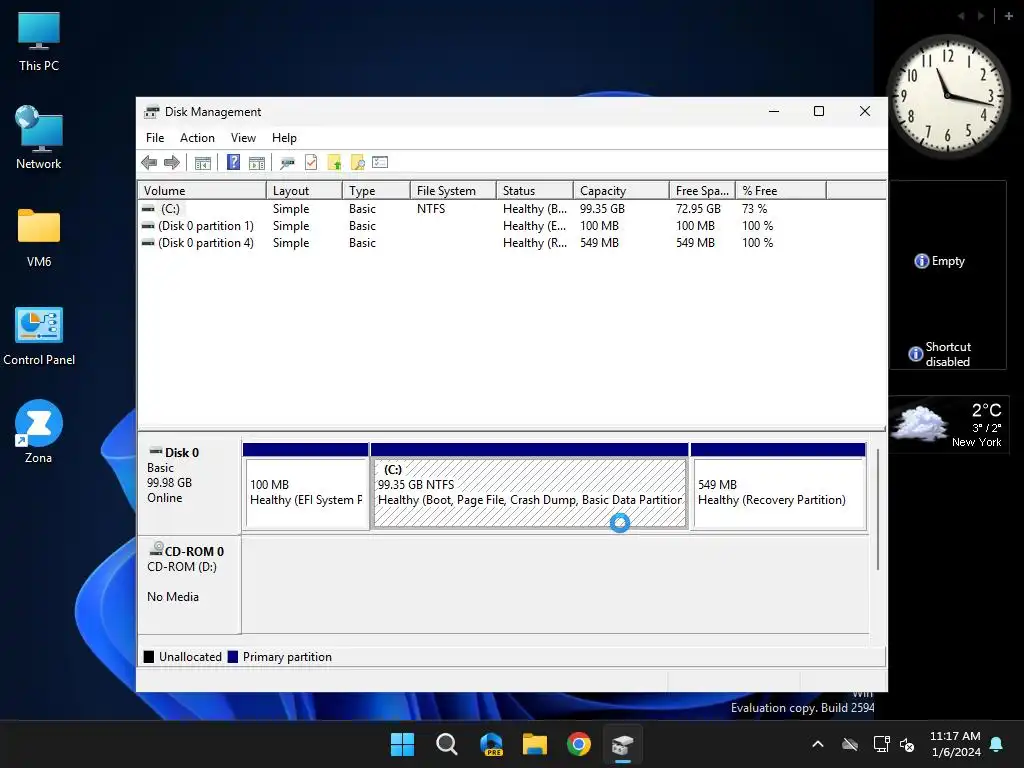Screen dimensions: 1024x768
Task: Open the View menu
Action: click(243, 138)
